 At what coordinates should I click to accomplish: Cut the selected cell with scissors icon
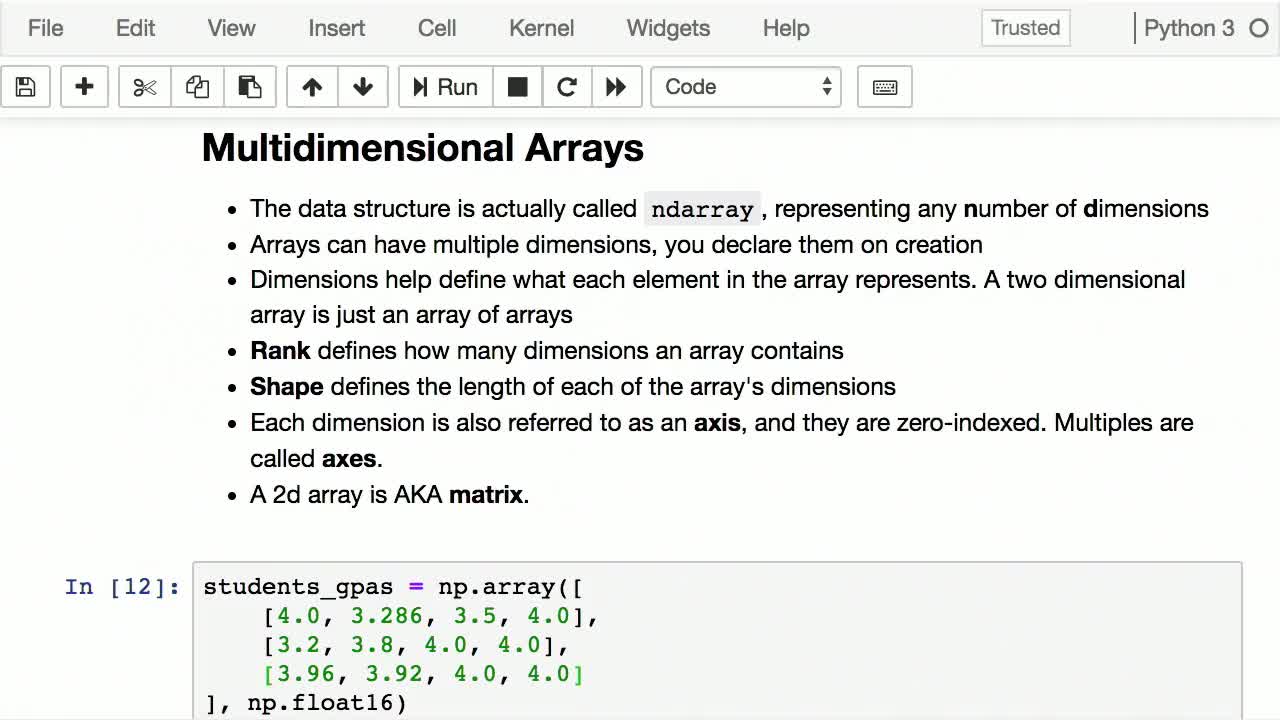144,87
